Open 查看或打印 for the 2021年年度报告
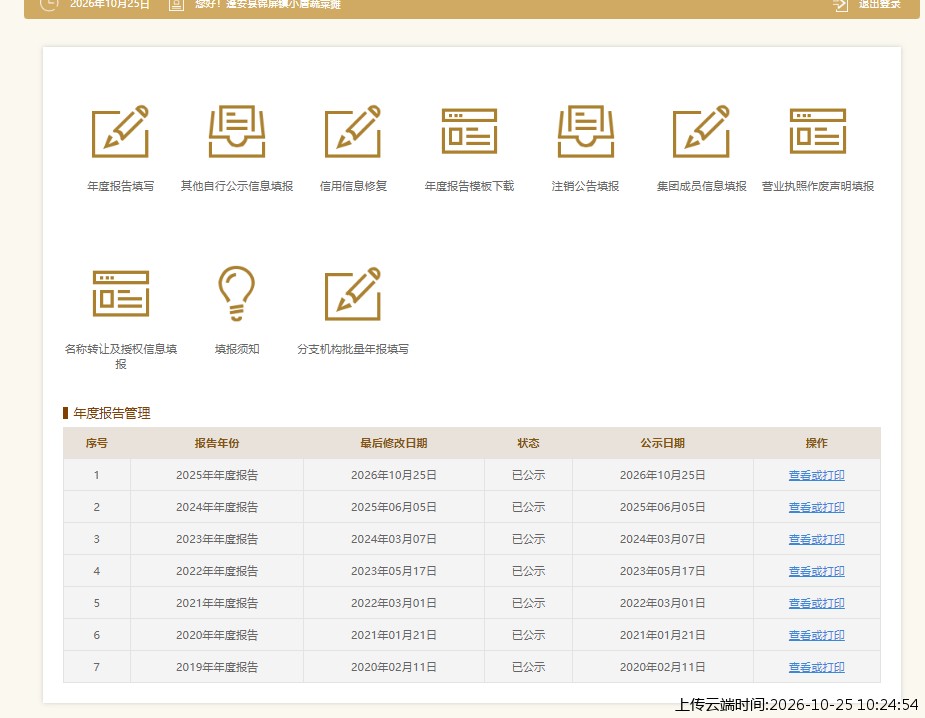Screen dimensions: 925x718 (x=816, y=603)
